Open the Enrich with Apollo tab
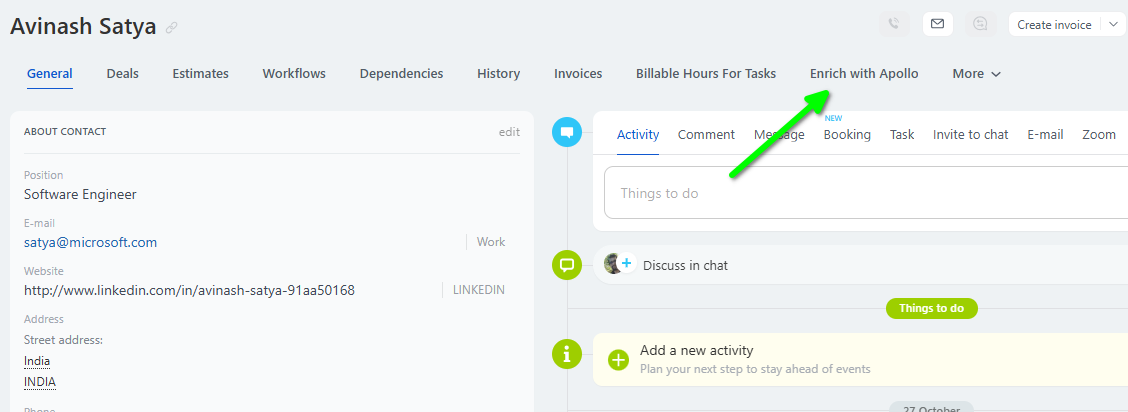Viewport: 1128px width, 412px height. [x=864, y=74]
